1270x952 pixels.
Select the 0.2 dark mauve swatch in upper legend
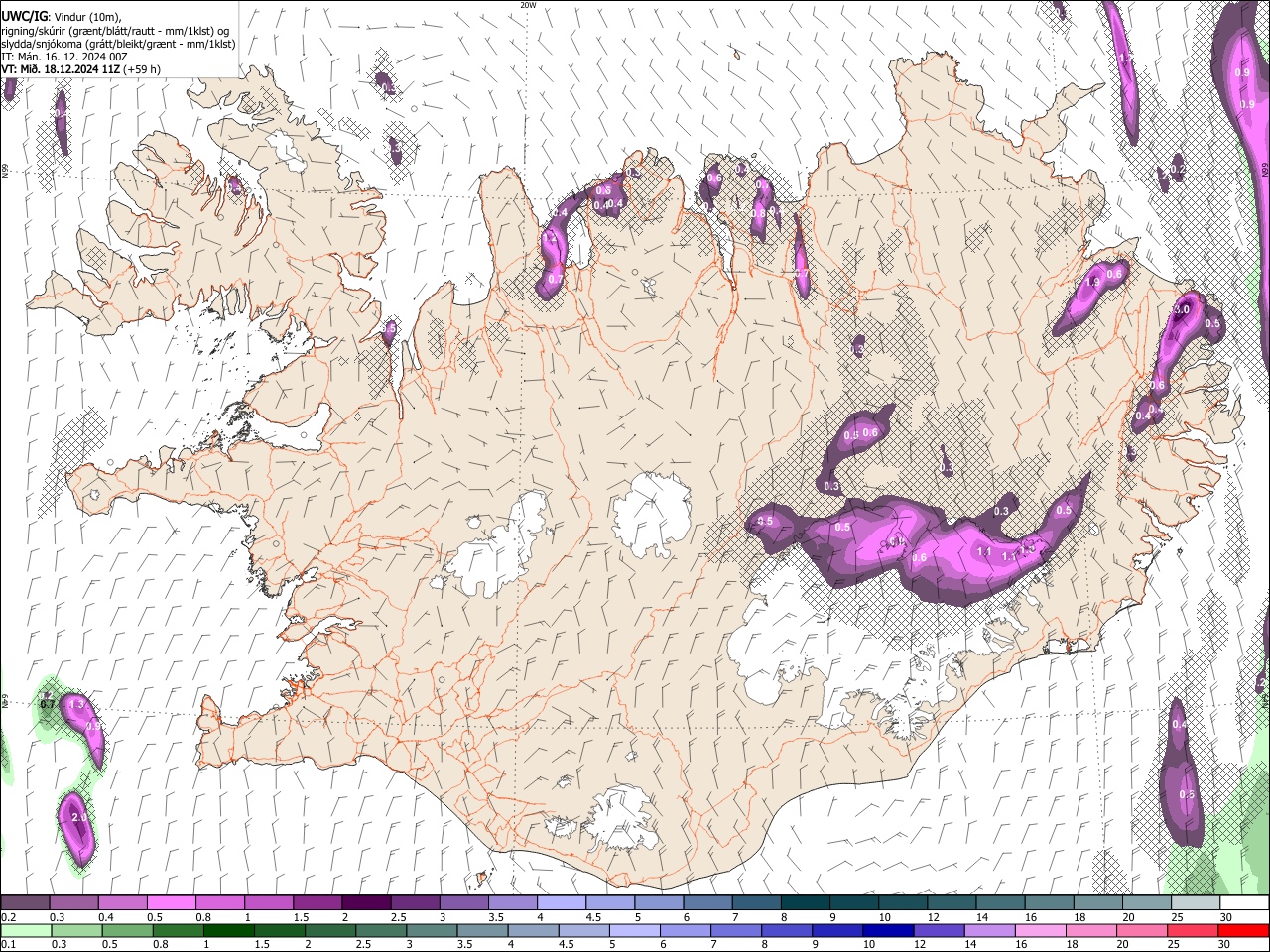tap(26, 903)
